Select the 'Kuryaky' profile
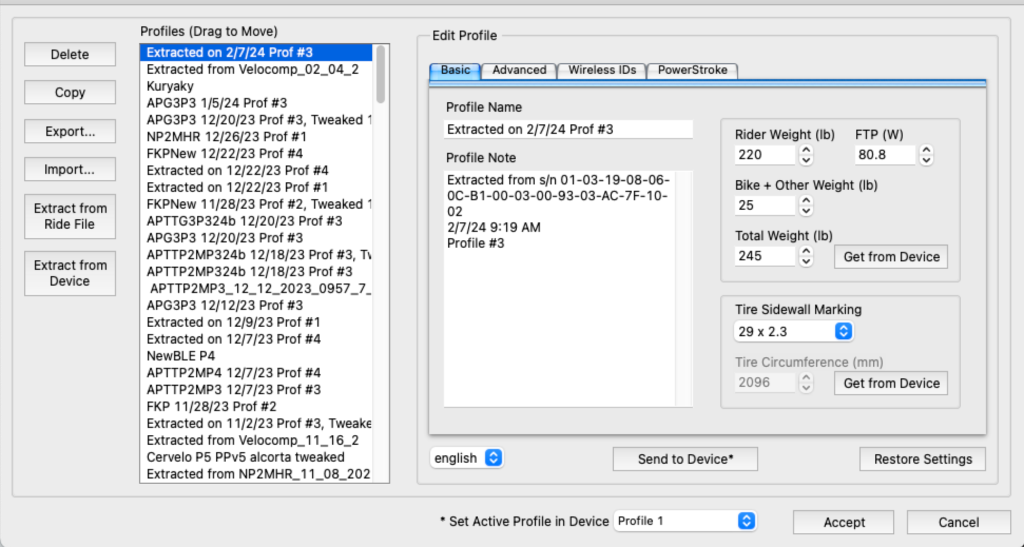Screen dimensions: 1024x547 click(x=256, y=86)
